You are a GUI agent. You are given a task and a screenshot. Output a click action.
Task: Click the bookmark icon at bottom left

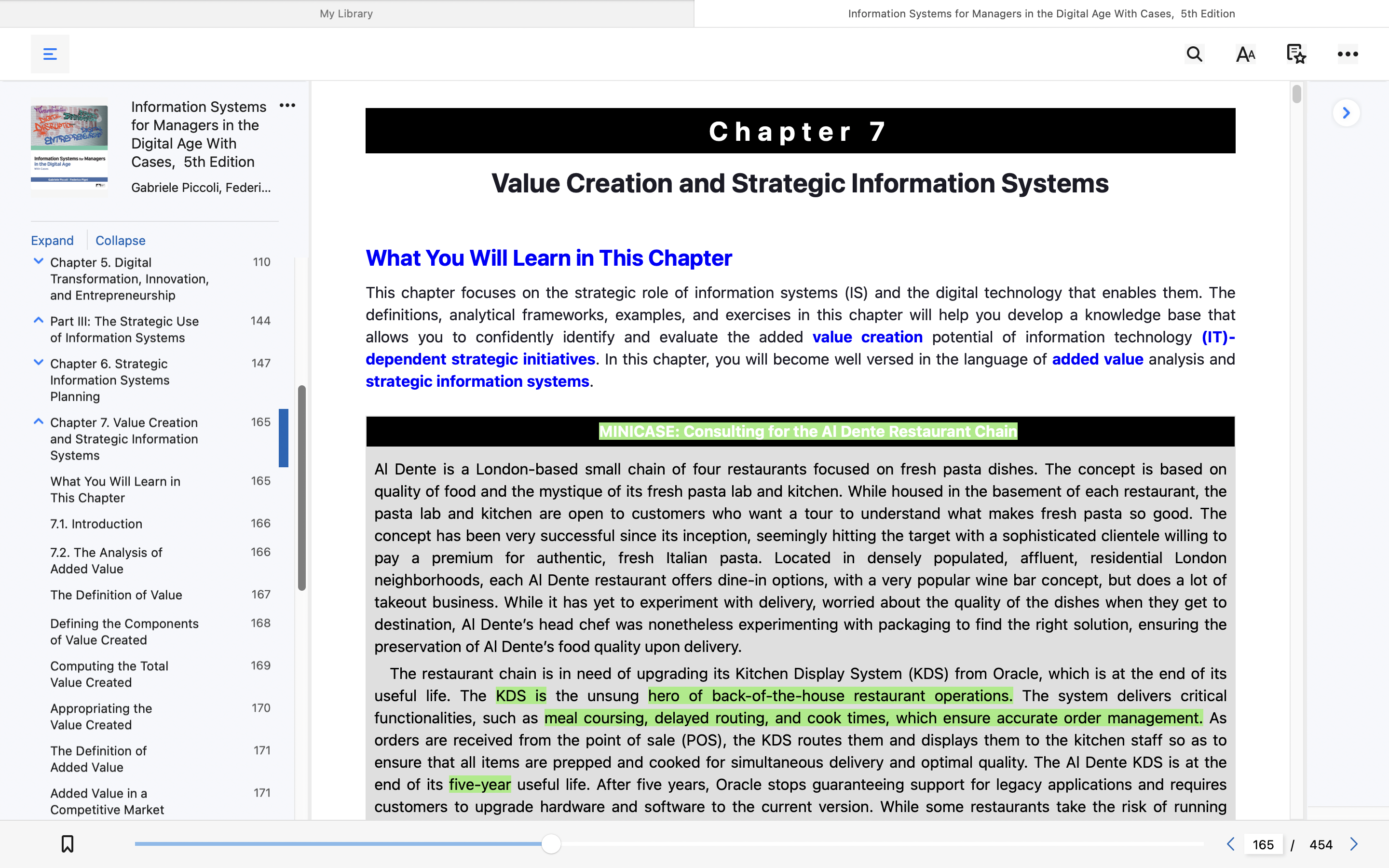click(x=68, y=843)
